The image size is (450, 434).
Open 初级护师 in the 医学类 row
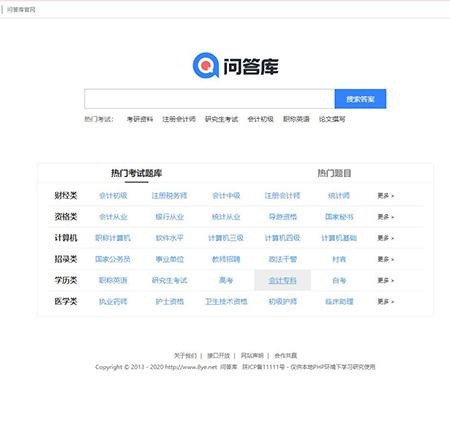pyautogui.click(x=282, y=301)
